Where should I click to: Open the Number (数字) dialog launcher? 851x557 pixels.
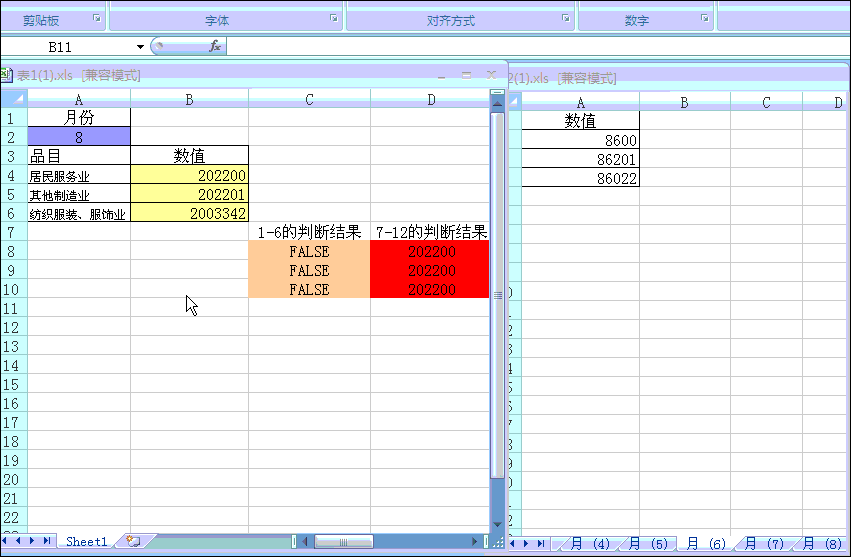point(705,19)
